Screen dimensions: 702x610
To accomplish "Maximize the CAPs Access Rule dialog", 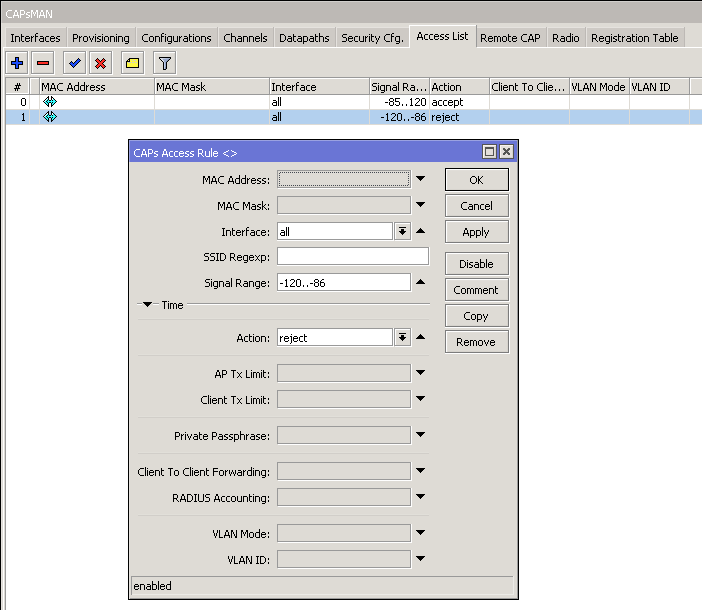I will click(x=489, y=152).
